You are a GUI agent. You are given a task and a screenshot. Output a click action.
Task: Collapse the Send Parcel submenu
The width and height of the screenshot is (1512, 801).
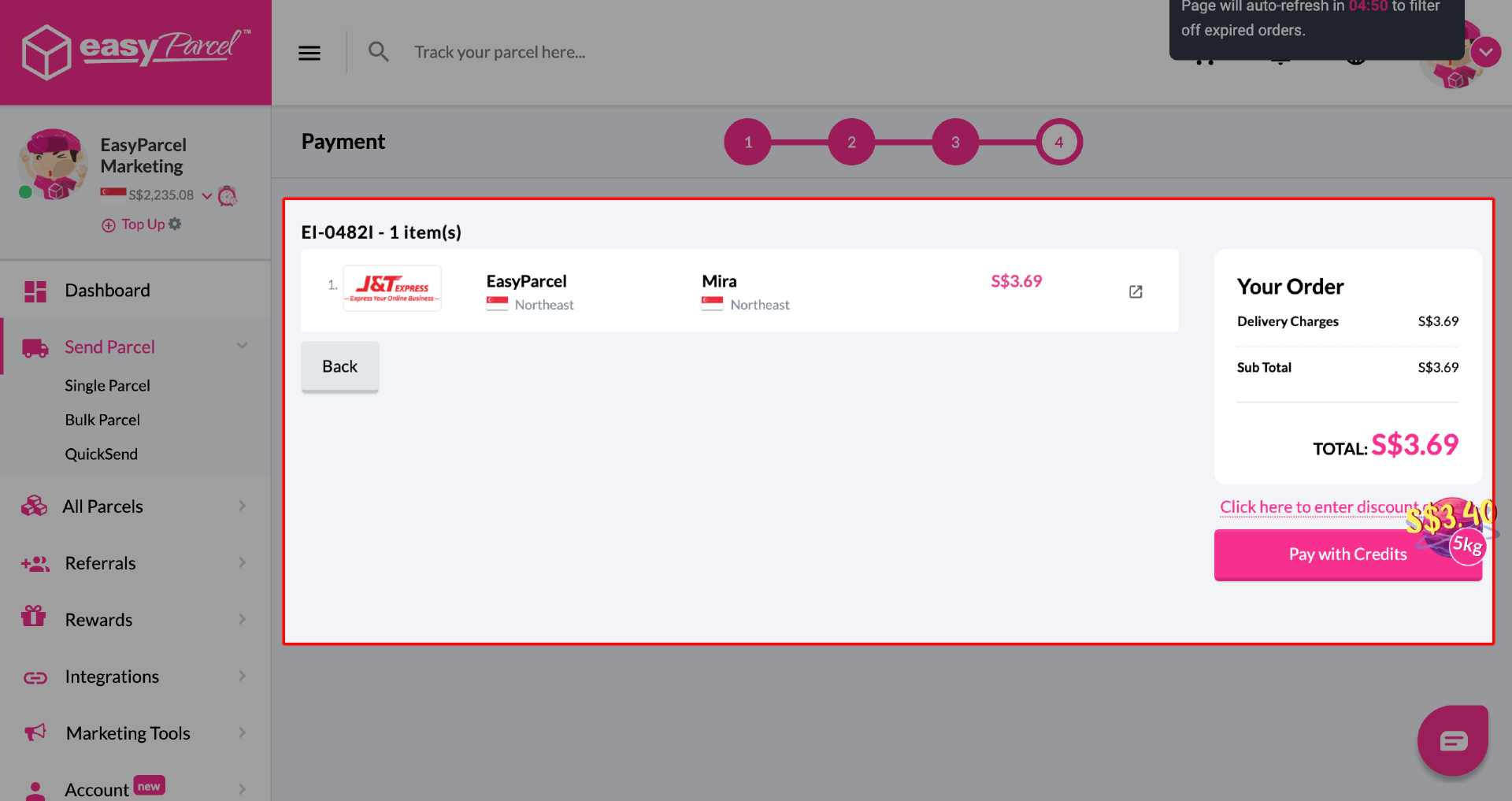pos(243,346)
